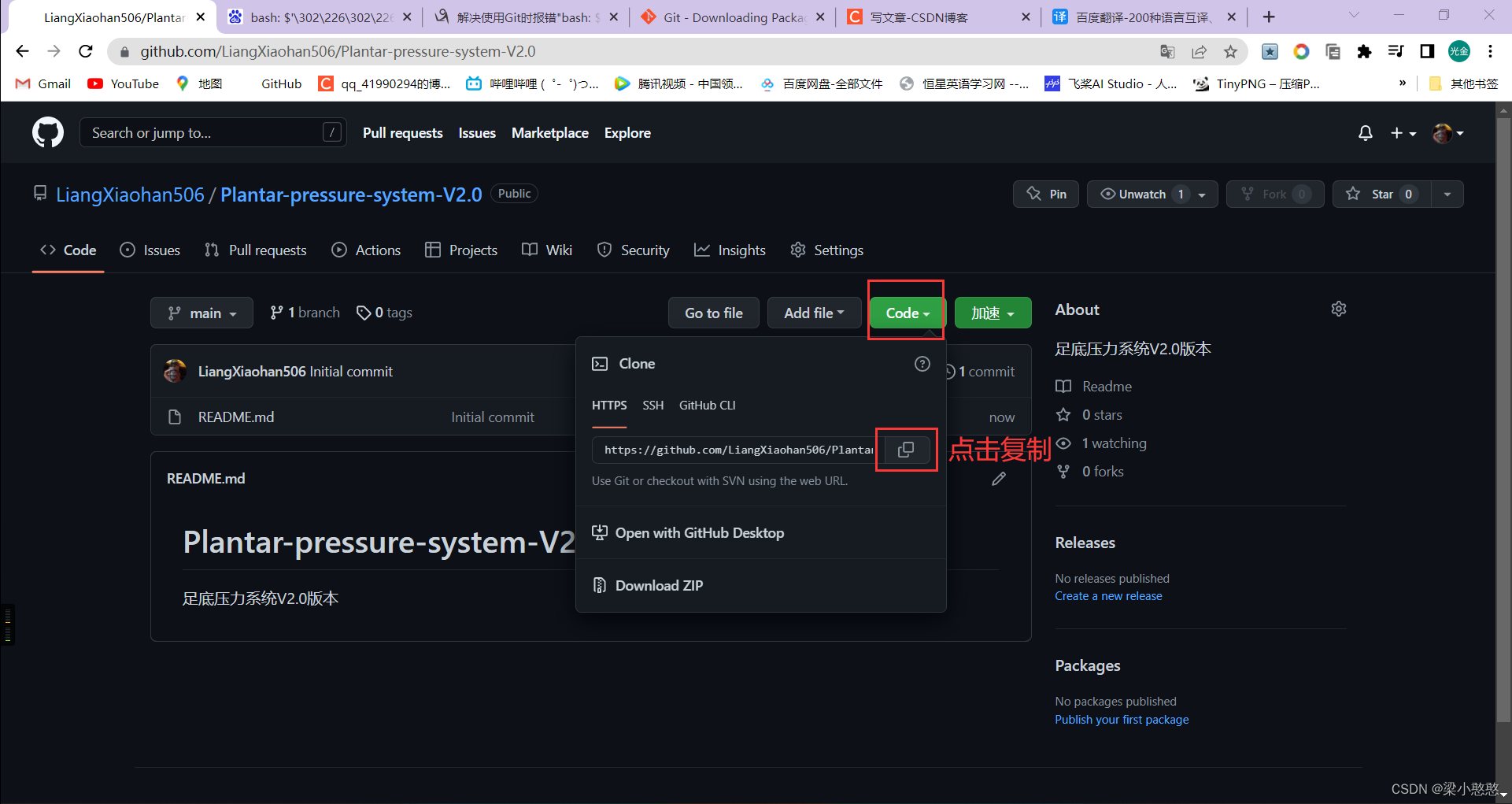The height and width of the screenshot is (804, 1512).
Task: Expand the Unwatch options dropdown arrow
Action: coord(1202,195)
